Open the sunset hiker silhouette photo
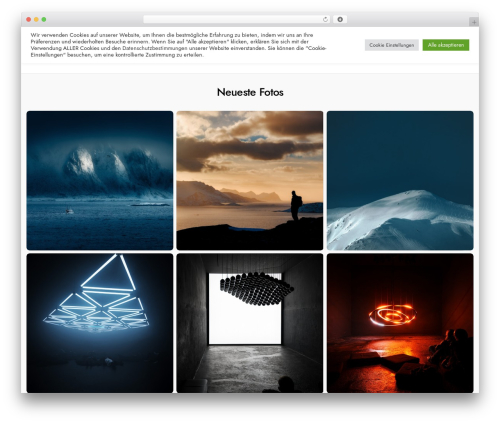 tap(250, 180)
